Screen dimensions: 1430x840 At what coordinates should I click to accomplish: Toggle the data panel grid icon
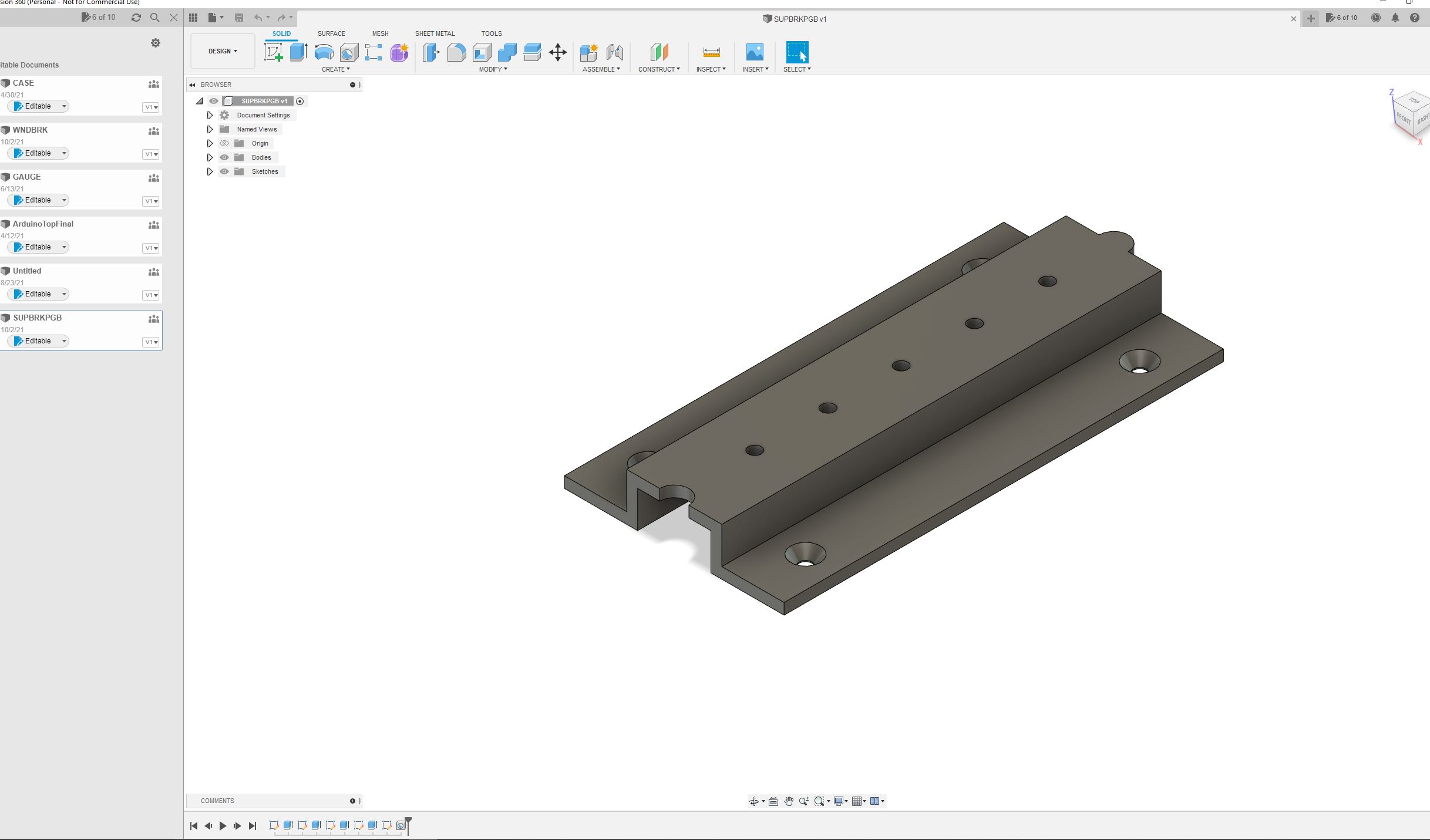point(193,18)
